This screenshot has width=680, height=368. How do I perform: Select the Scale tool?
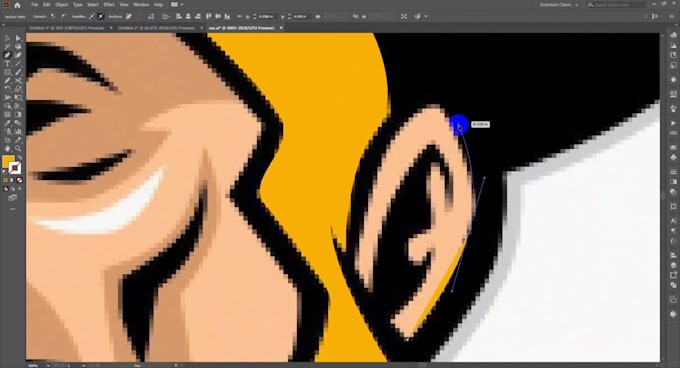[18, 89]
